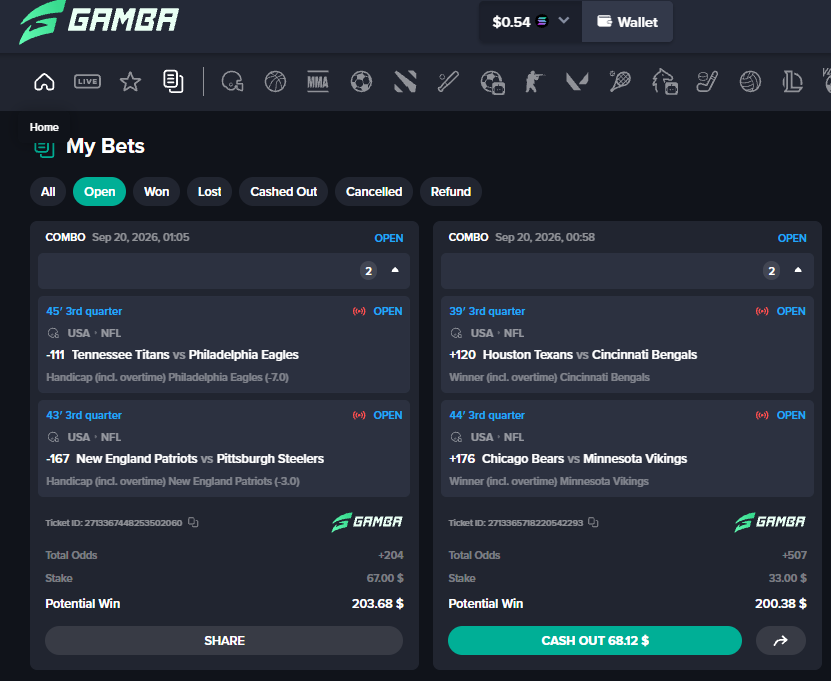Image resolution: width=831 pixels, height=681 pixels.
Task: Click Stake value 67.00 $
Action: pyautogui.click(x=385, y=578)
